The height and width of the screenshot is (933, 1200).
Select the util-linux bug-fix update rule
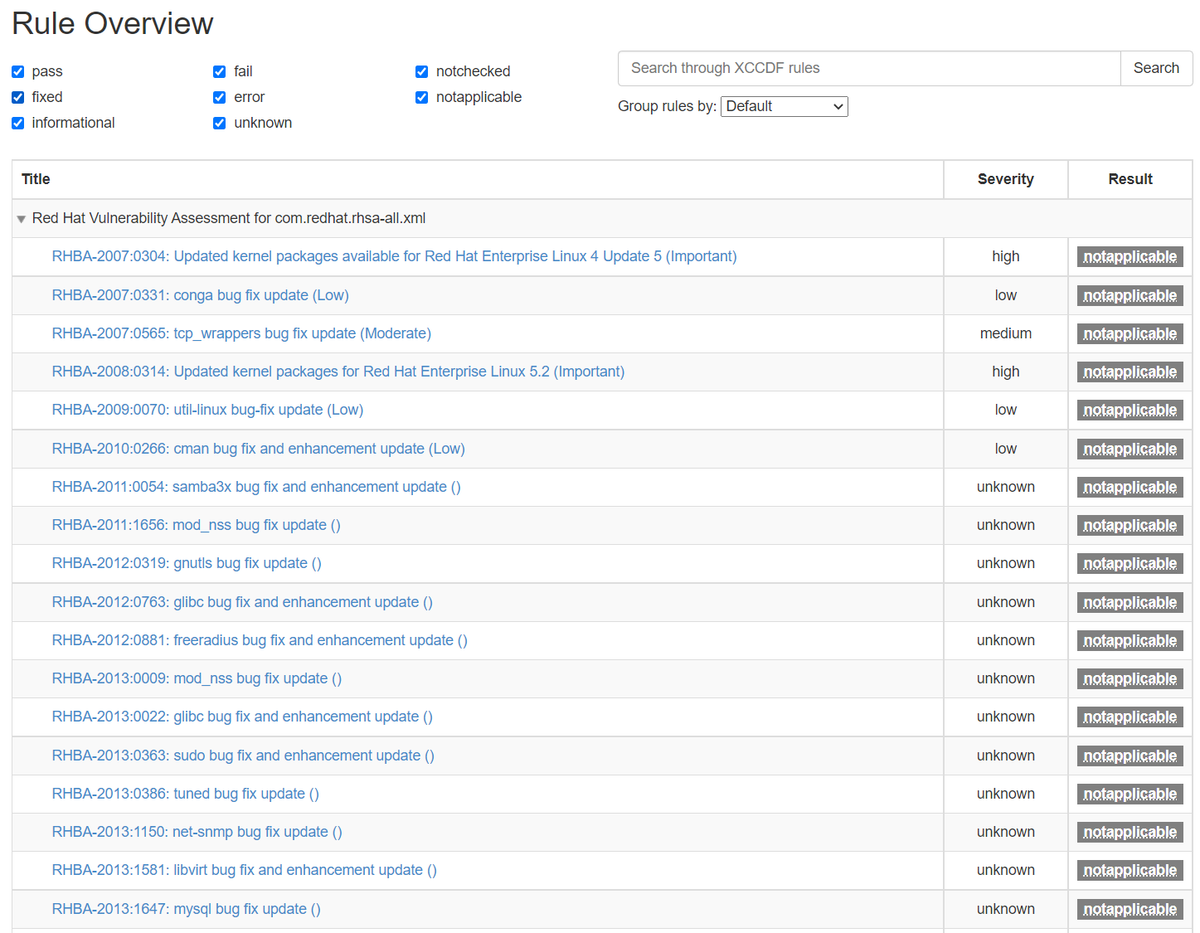click(207, 409)
